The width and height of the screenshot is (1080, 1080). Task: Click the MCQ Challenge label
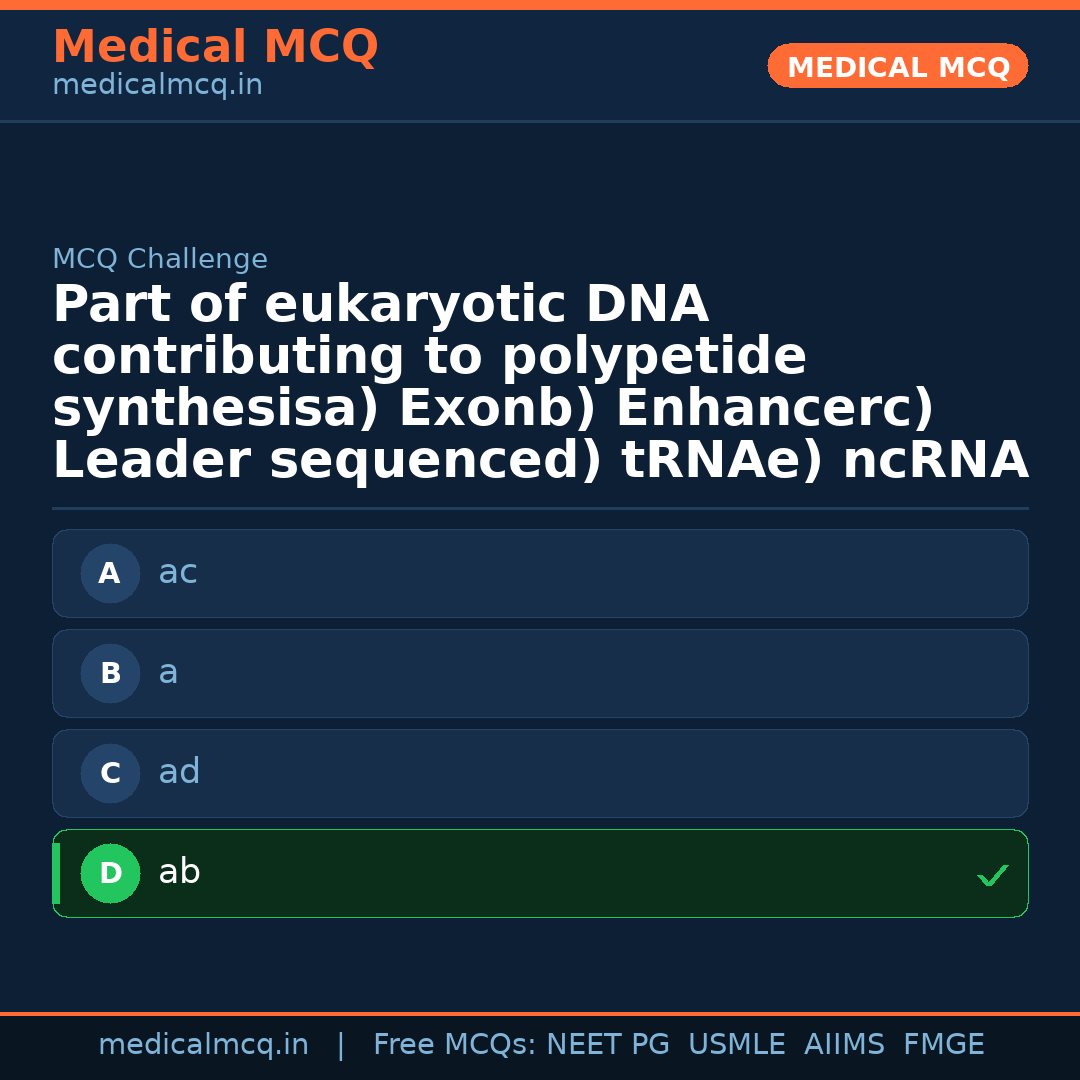(x=160, y=260)
